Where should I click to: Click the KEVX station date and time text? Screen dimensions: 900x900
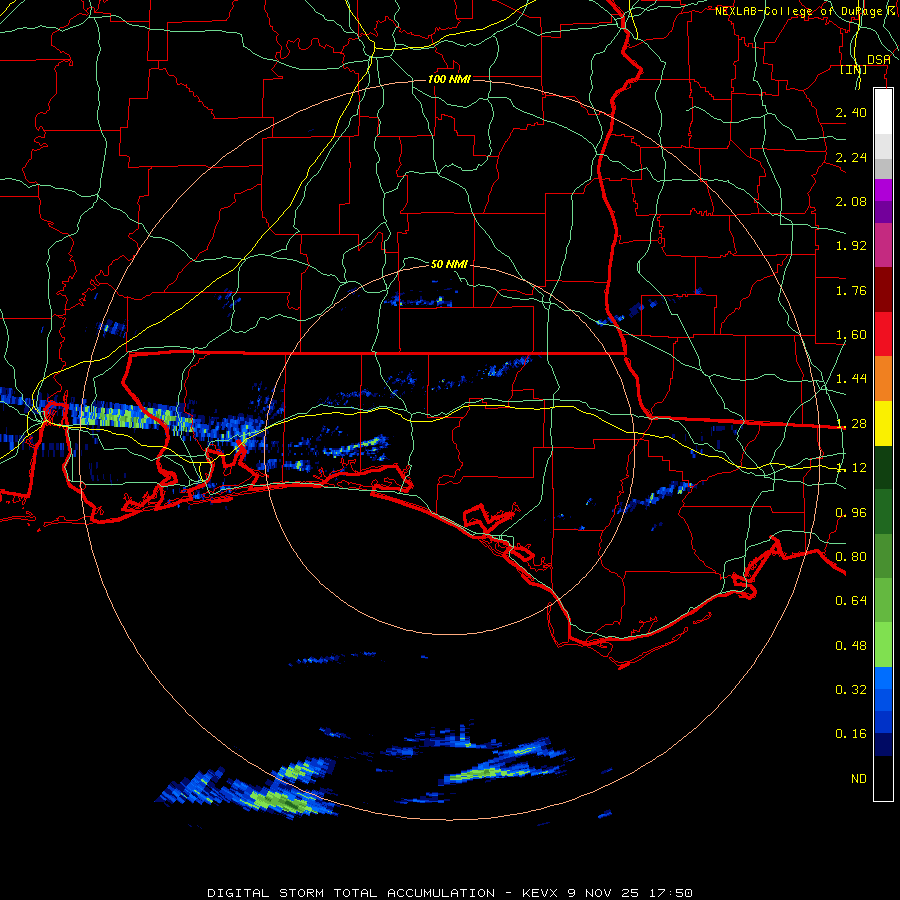click(607, 893)
